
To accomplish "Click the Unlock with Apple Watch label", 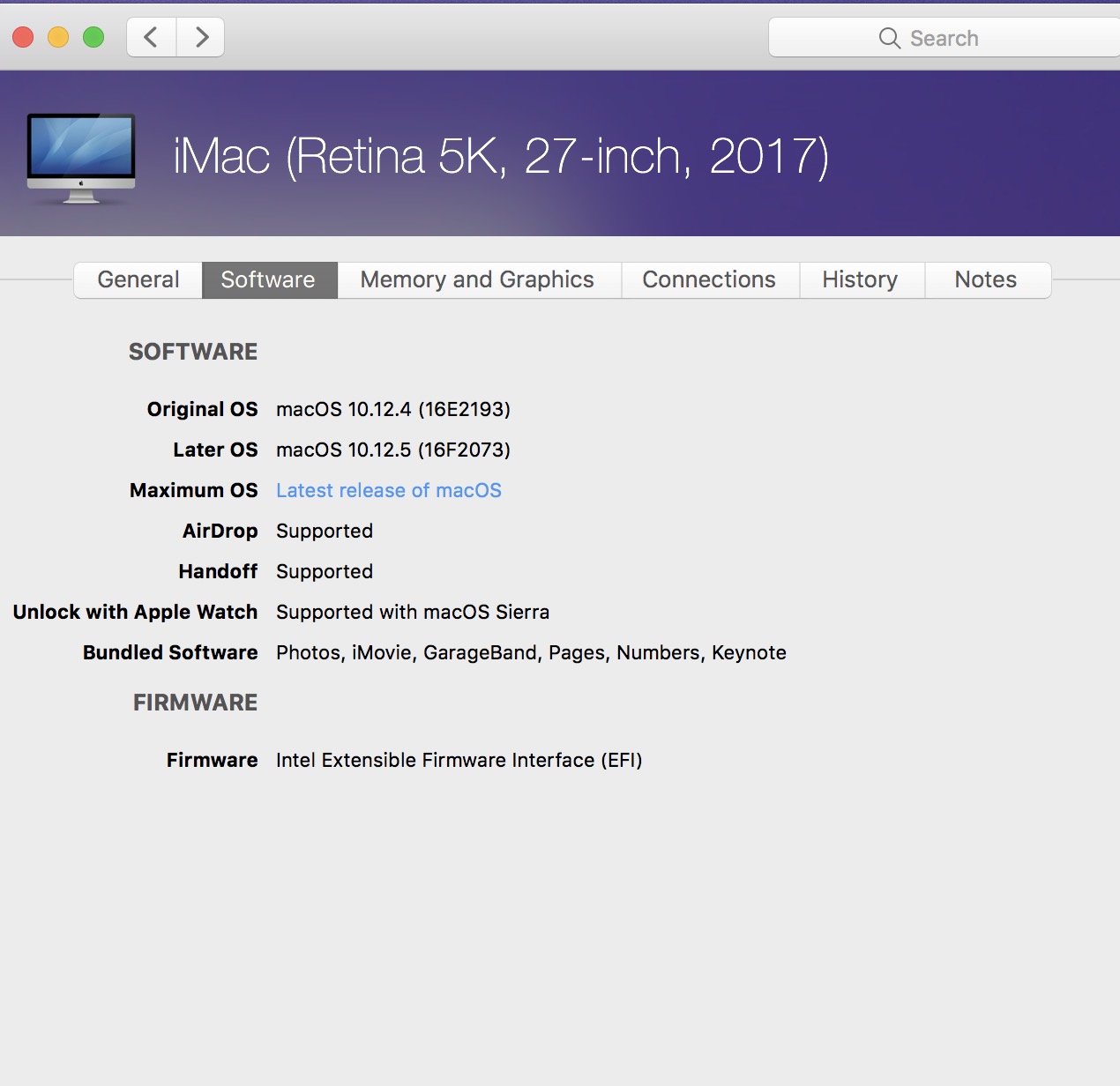I will pyautogui.click(x=135, y=612).
